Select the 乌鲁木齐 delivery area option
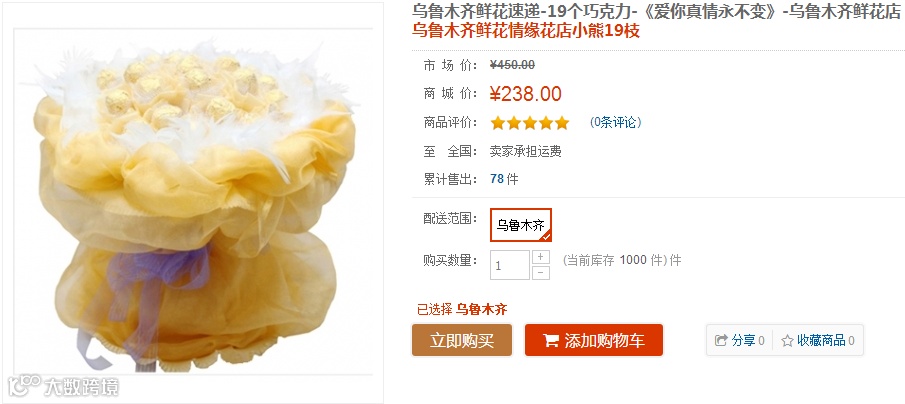The width and height of the screenshot is (905, 404). pyautogui.click(x=521, y=225)
